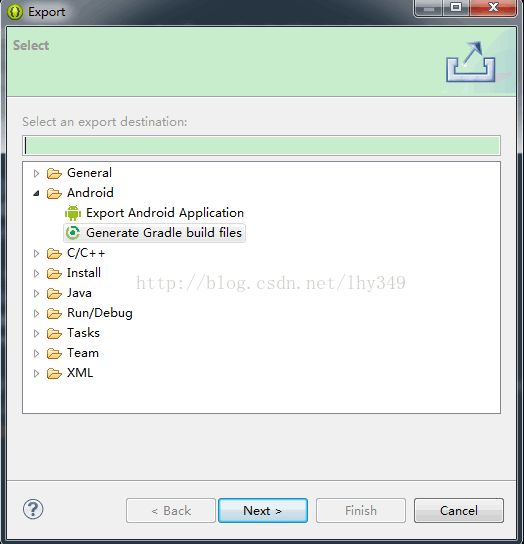Expand the General tree node
524x544 pixels.
coord(36,173)
